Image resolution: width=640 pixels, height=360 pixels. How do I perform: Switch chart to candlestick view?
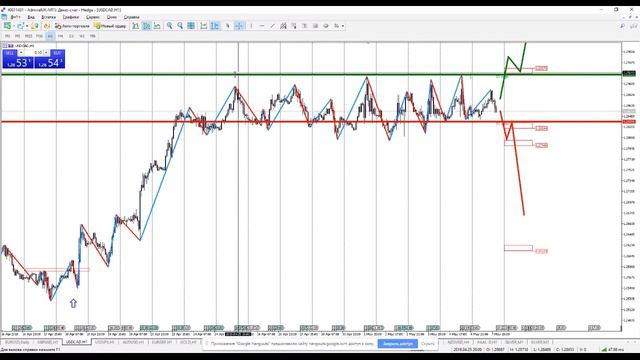(x=146, y=26)
